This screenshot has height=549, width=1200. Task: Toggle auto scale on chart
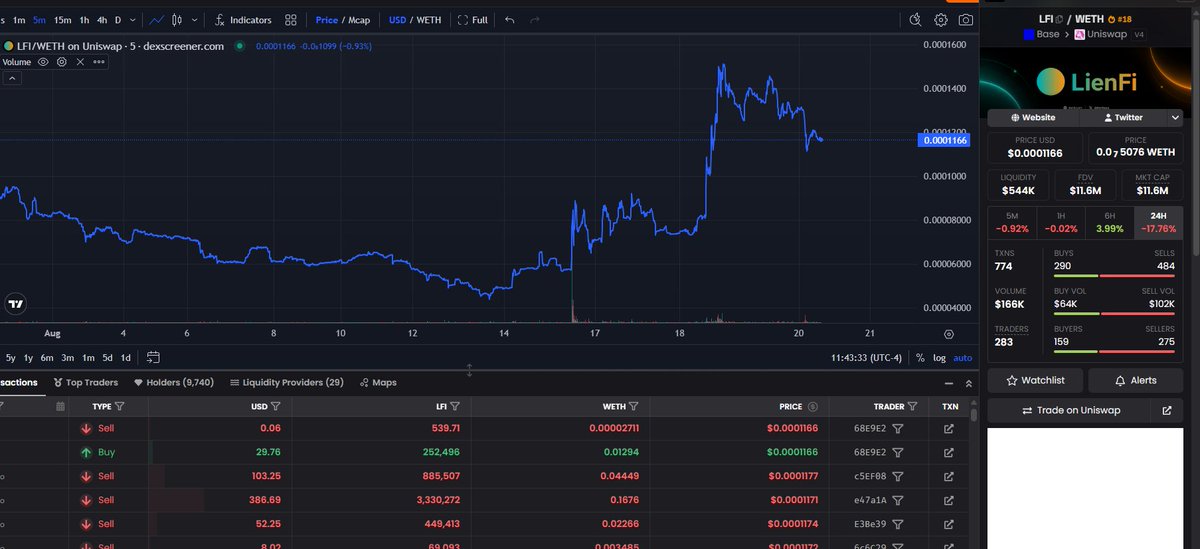(962, 357)
